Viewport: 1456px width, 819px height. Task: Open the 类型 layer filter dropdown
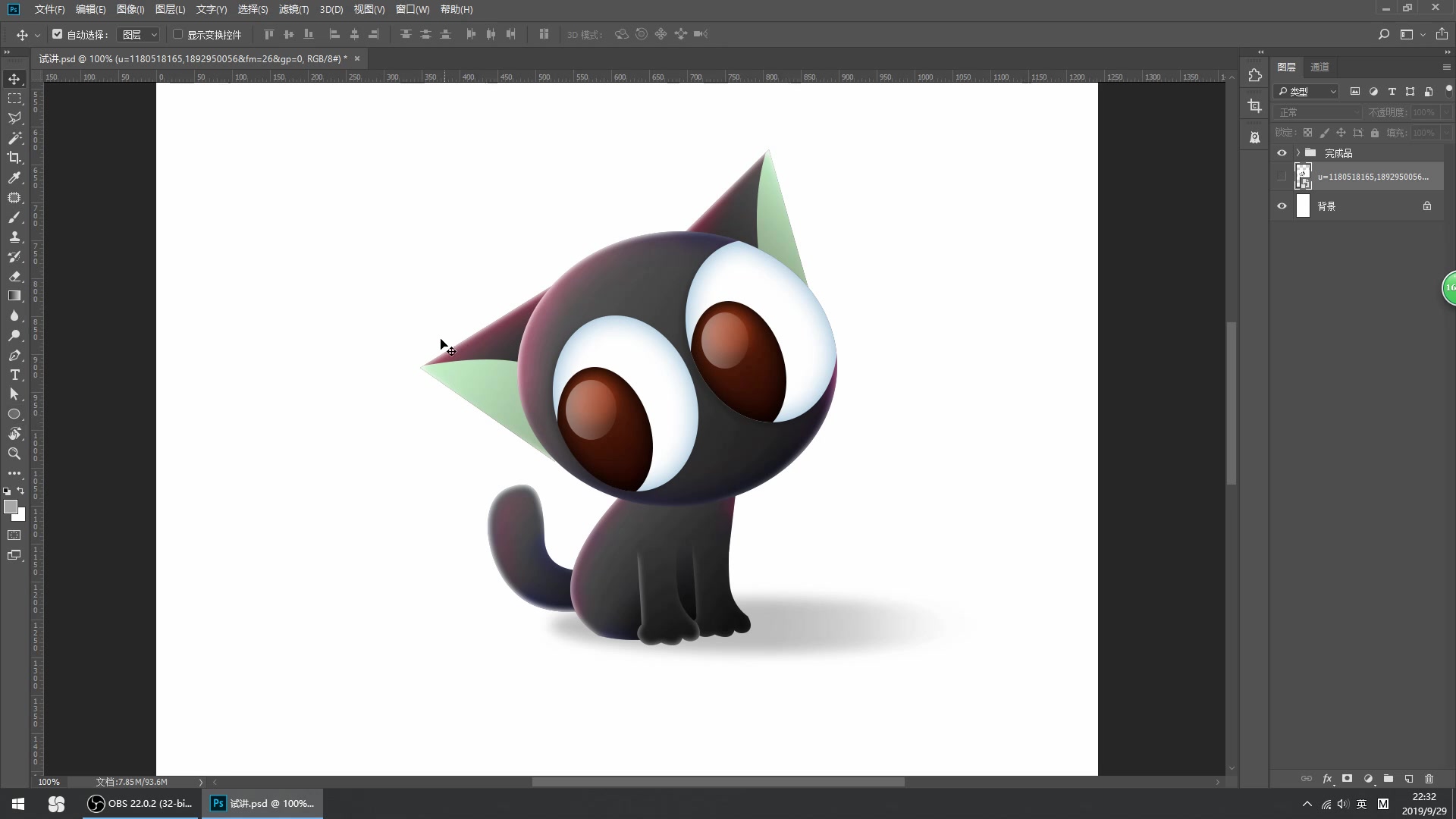pos(1307,91)
